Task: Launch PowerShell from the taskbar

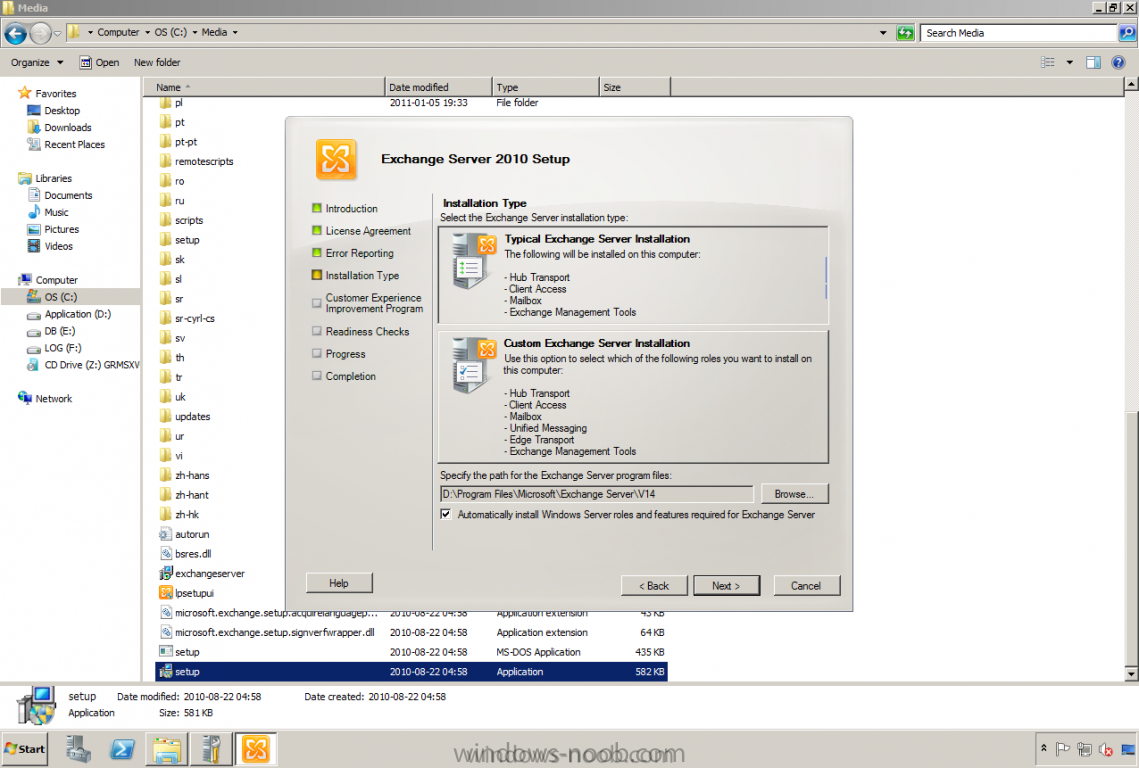Action: (x=122, y=749)
